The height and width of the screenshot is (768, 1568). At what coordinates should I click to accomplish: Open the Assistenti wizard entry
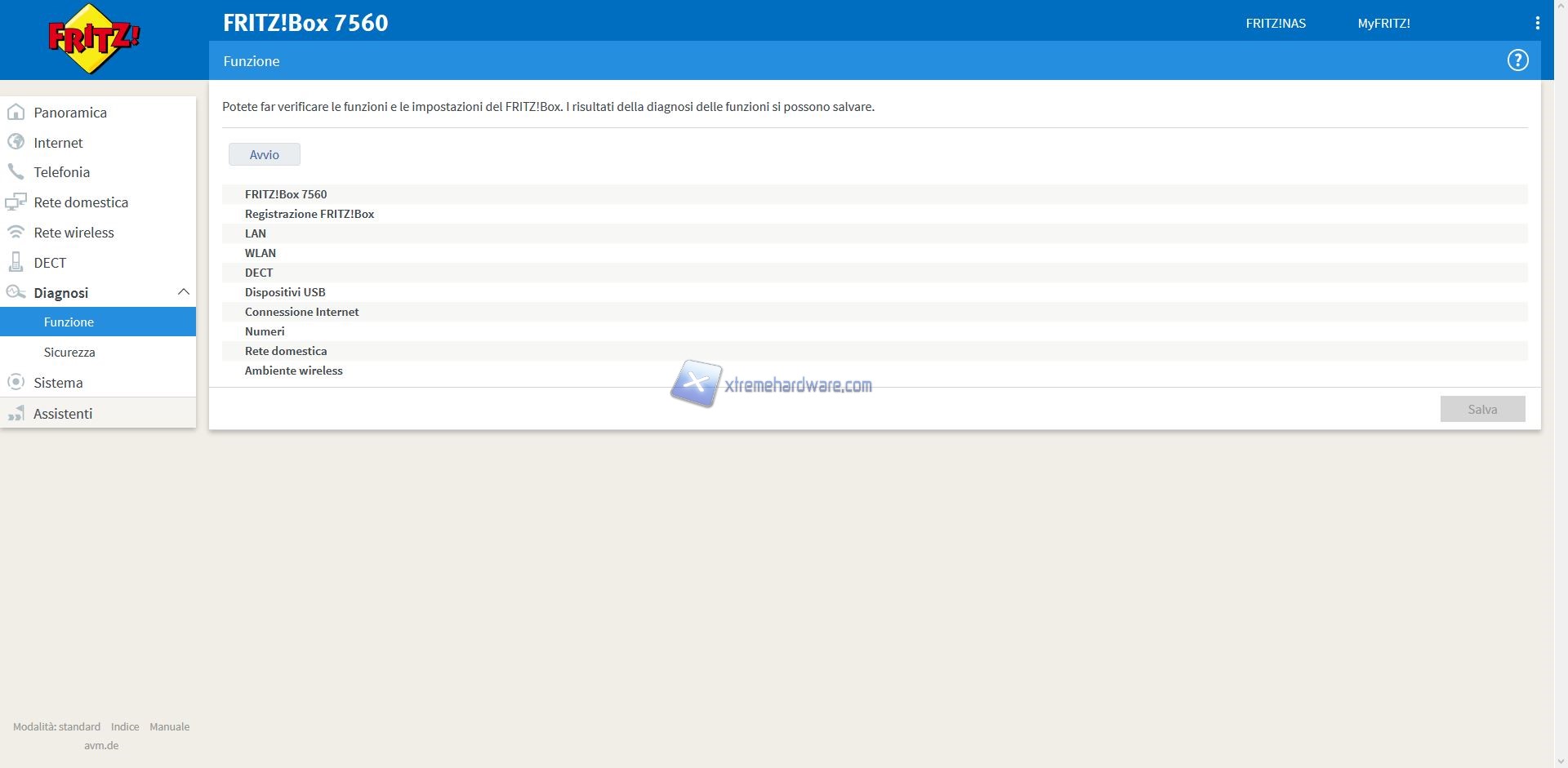pyautogui.click(x=63, y=414)
